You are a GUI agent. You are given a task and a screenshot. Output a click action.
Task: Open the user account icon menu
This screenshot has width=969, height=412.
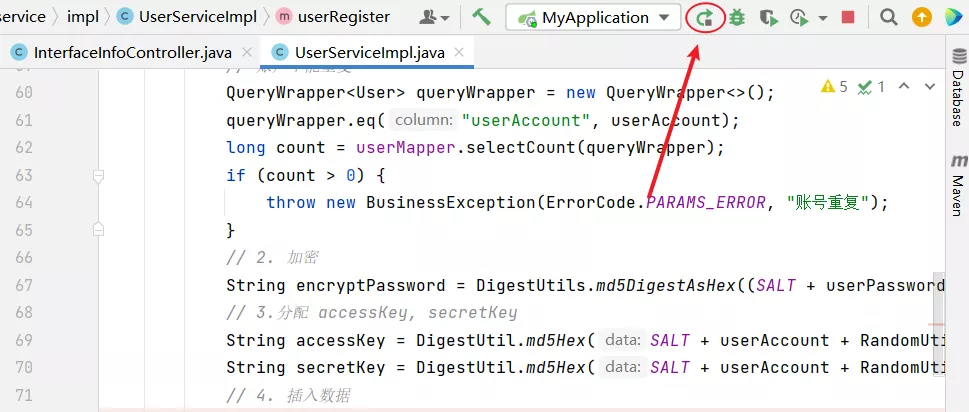(434, 17)
